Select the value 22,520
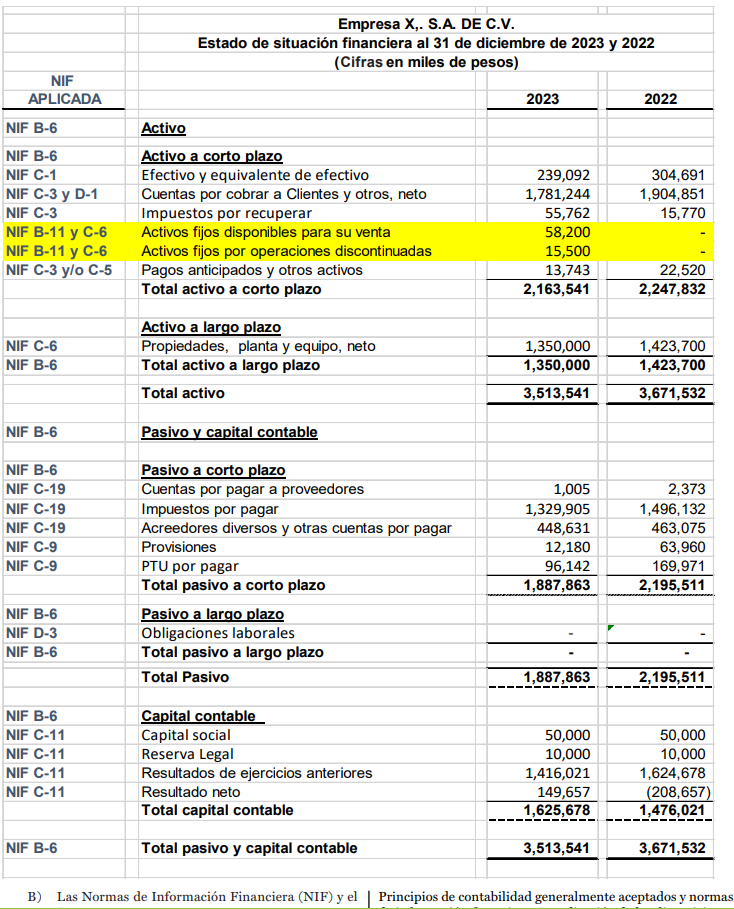The image size is (734, 909). pos(682,270)
